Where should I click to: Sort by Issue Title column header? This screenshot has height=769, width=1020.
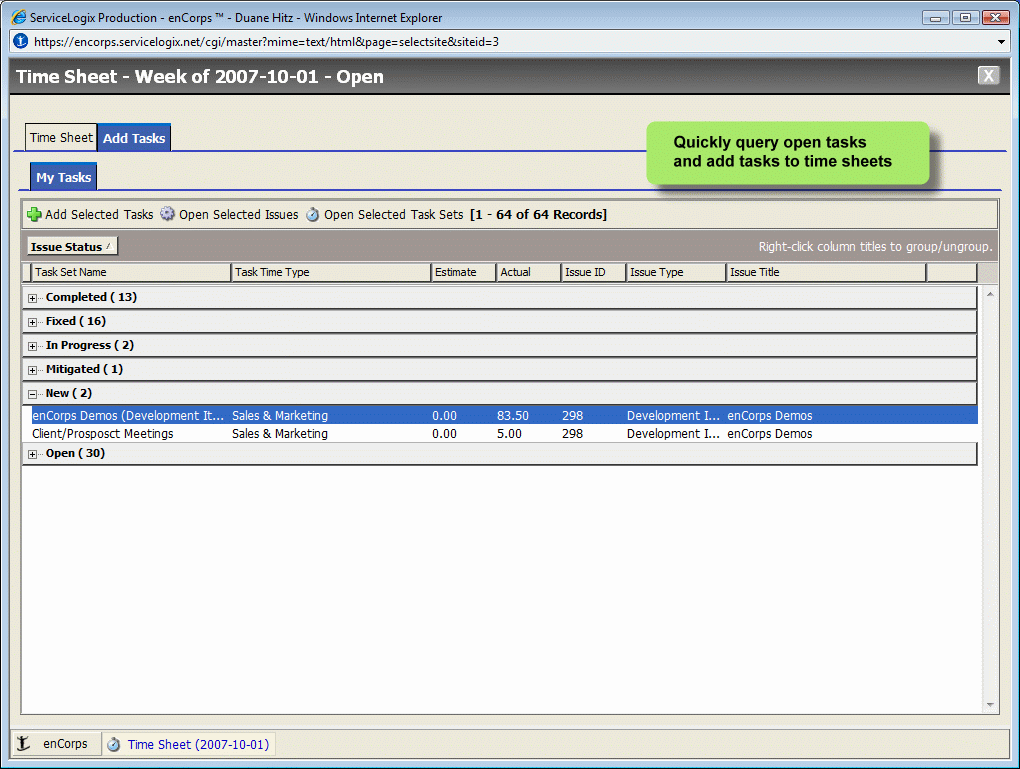tap(826, 272)
